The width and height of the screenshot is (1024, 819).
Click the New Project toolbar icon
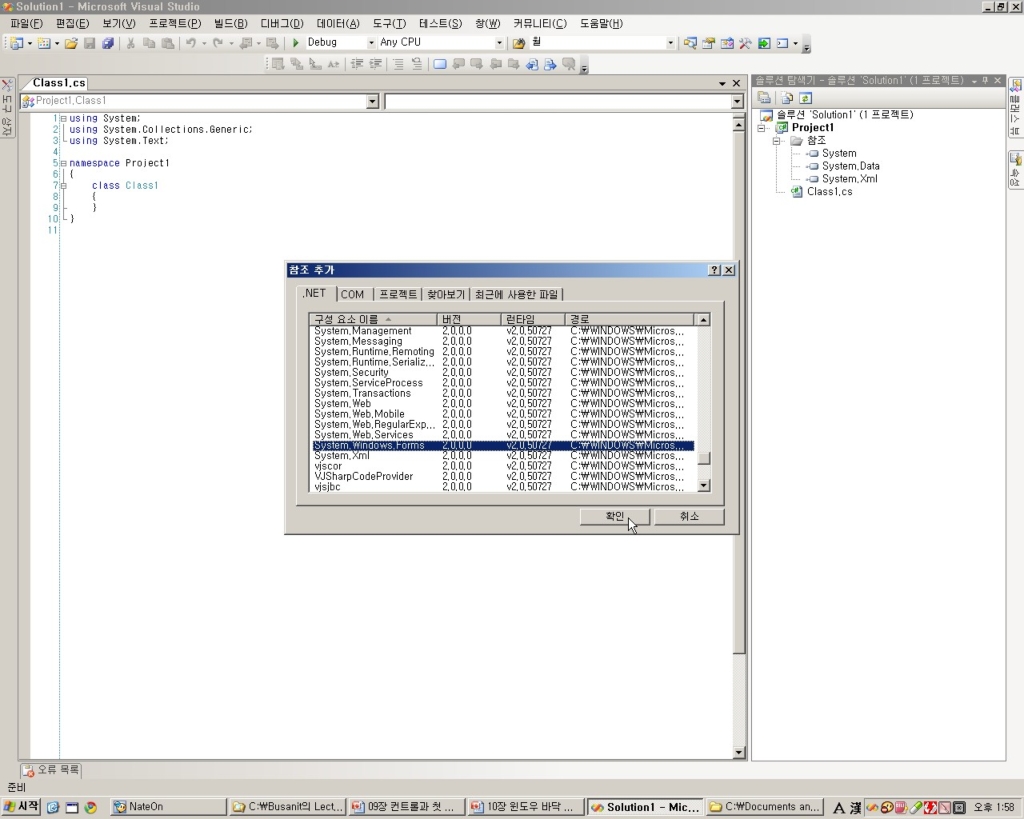point(16,43)
